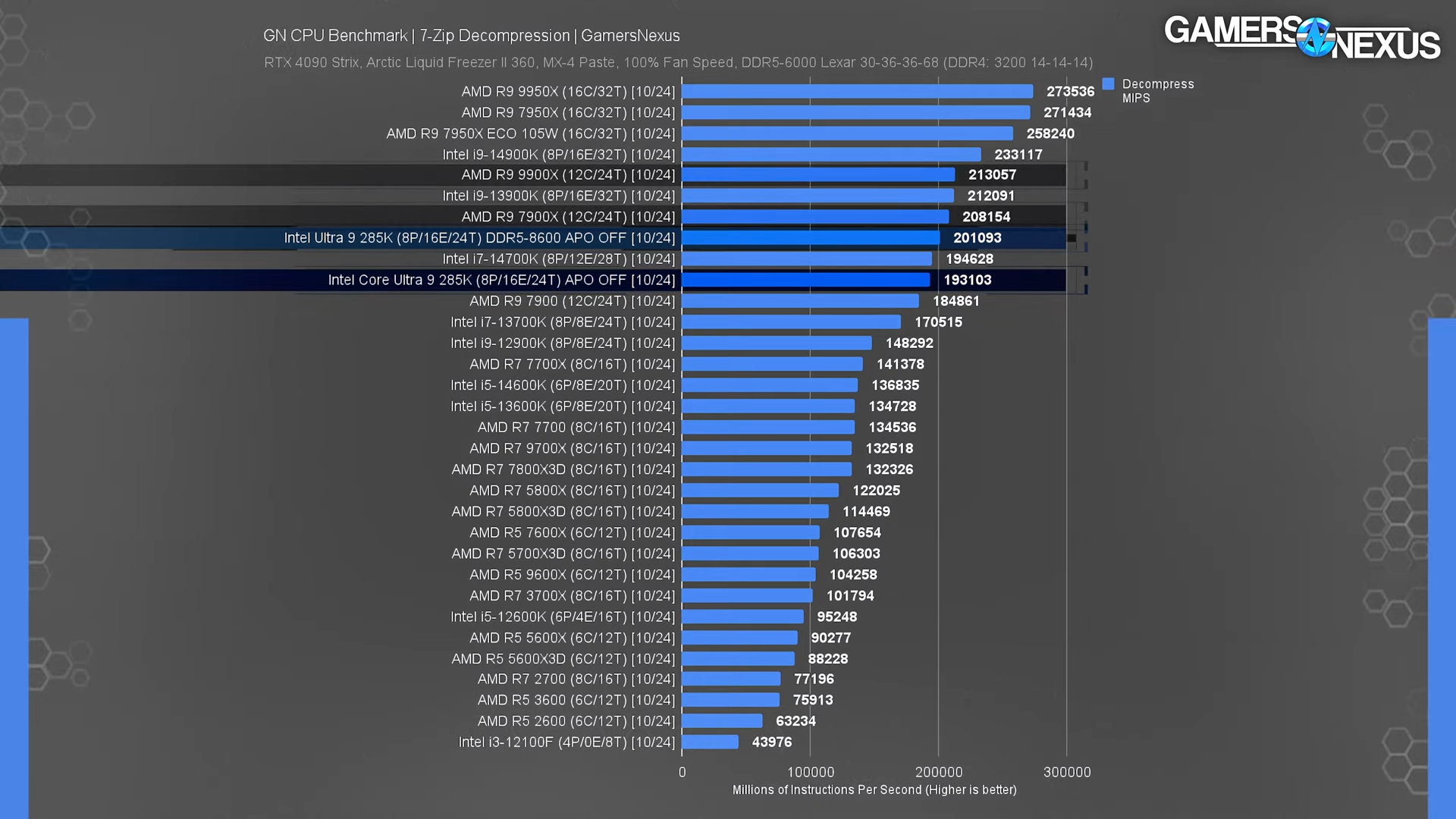The image size is (1456, 819).
Task: Click the 'Intel Core Ultra 9 285K APO OFF' label
Action: pos(501,281)
